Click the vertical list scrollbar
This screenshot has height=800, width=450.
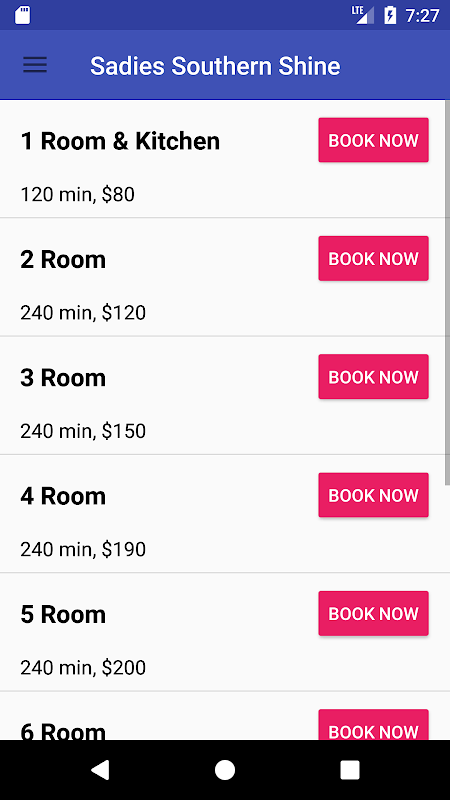click(x=447, y=292)
